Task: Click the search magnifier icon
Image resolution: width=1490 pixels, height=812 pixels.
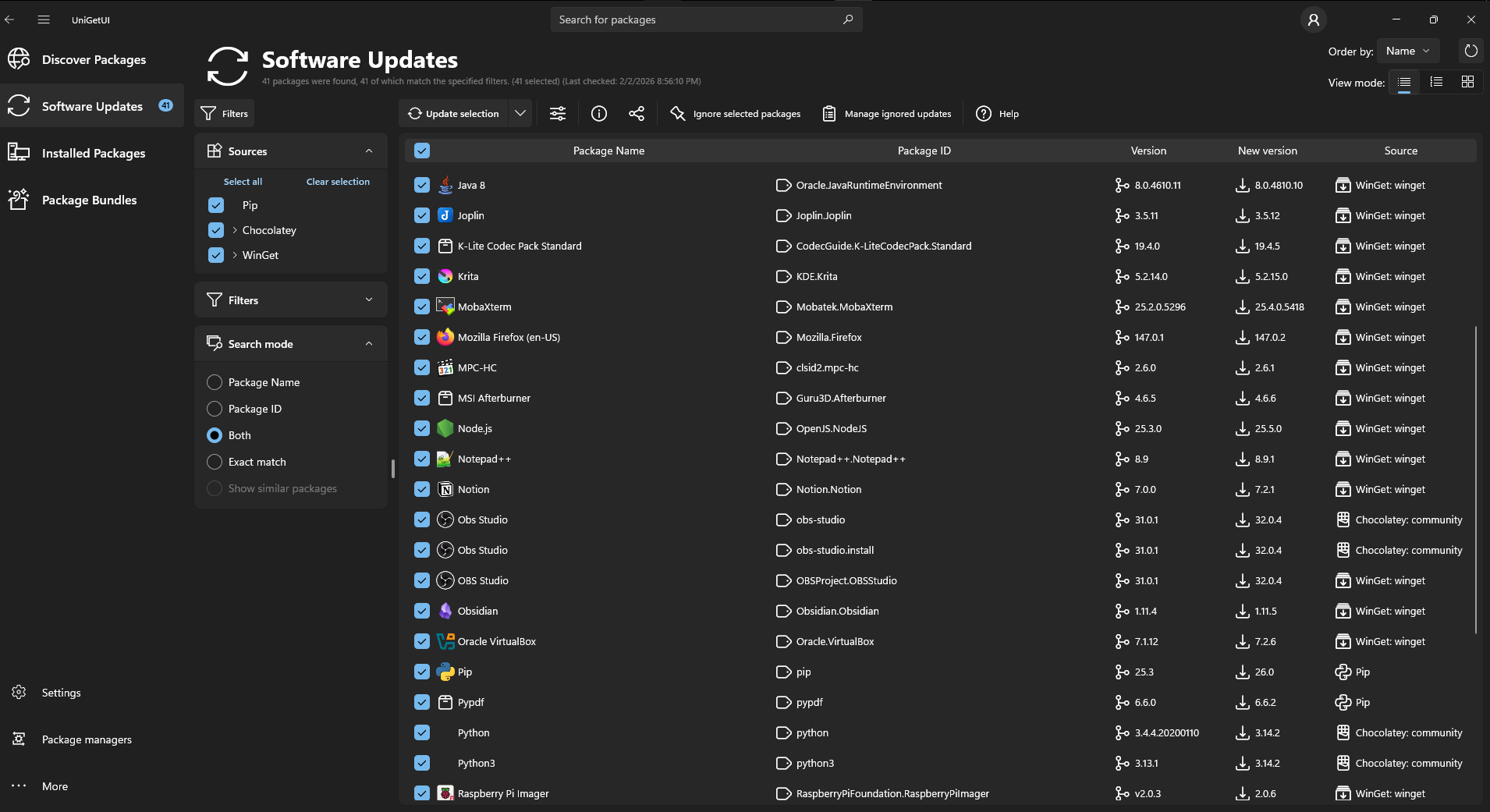Action: [x=848, y=20]
